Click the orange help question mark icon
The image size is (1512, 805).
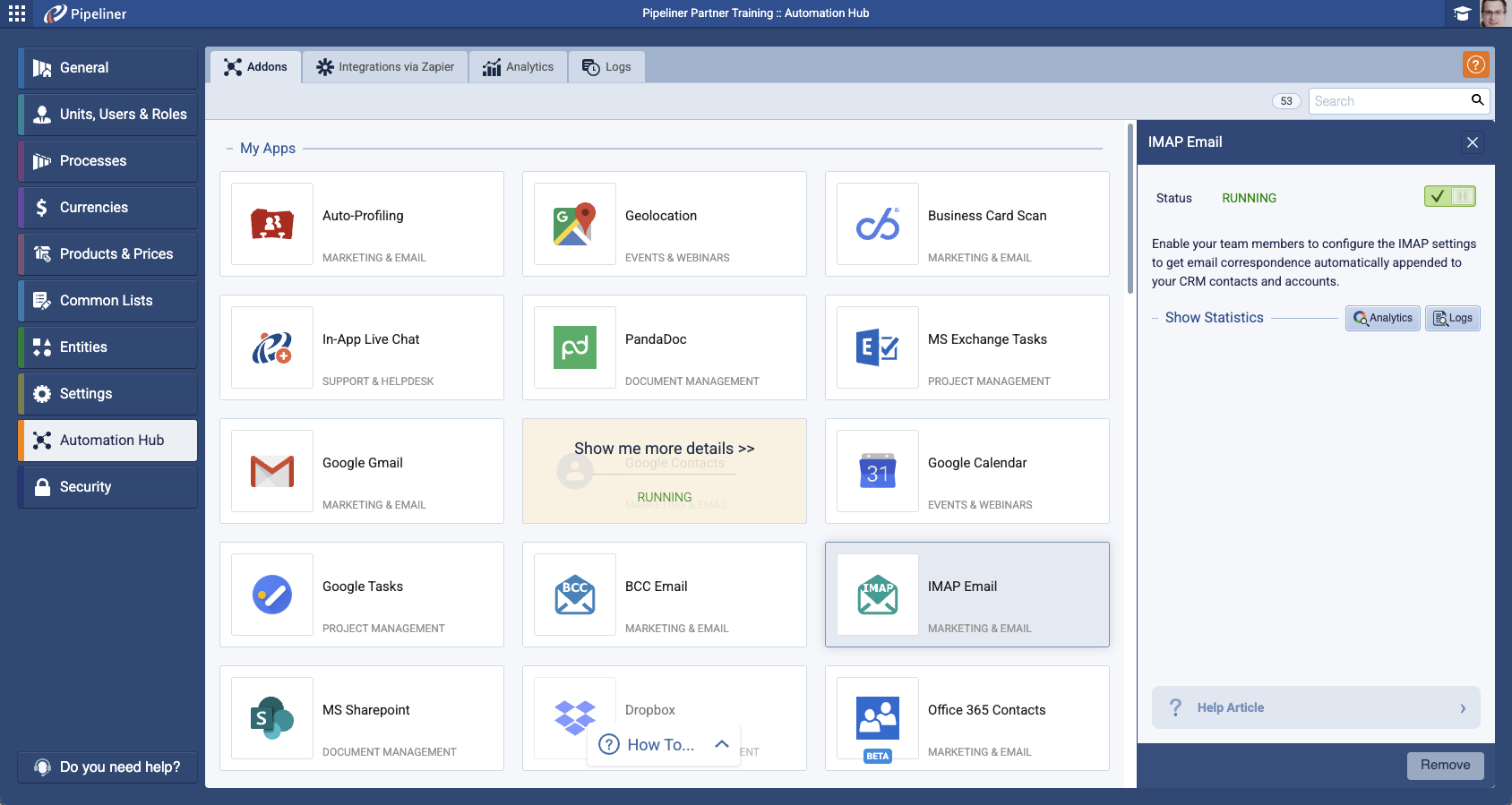(1475, 64)
